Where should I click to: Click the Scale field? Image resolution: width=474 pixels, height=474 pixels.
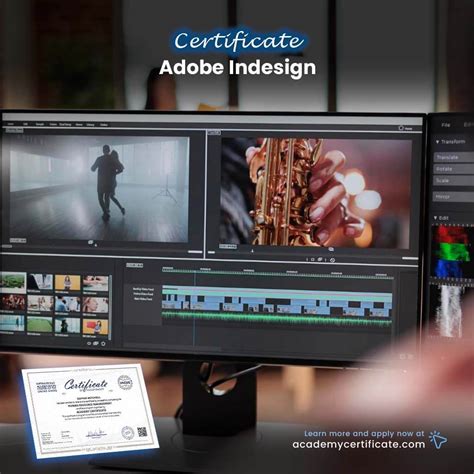tap(454, 180)
